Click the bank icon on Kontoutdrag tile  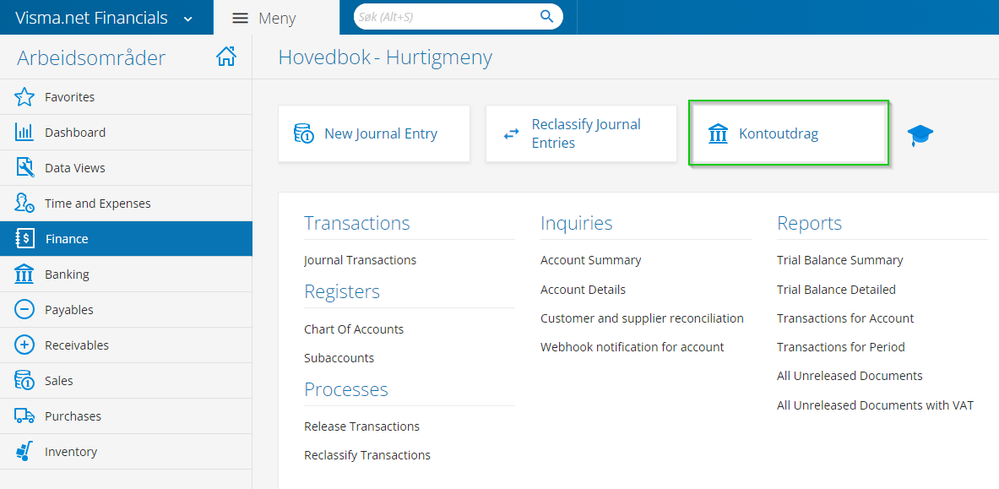tap(718, 134)
